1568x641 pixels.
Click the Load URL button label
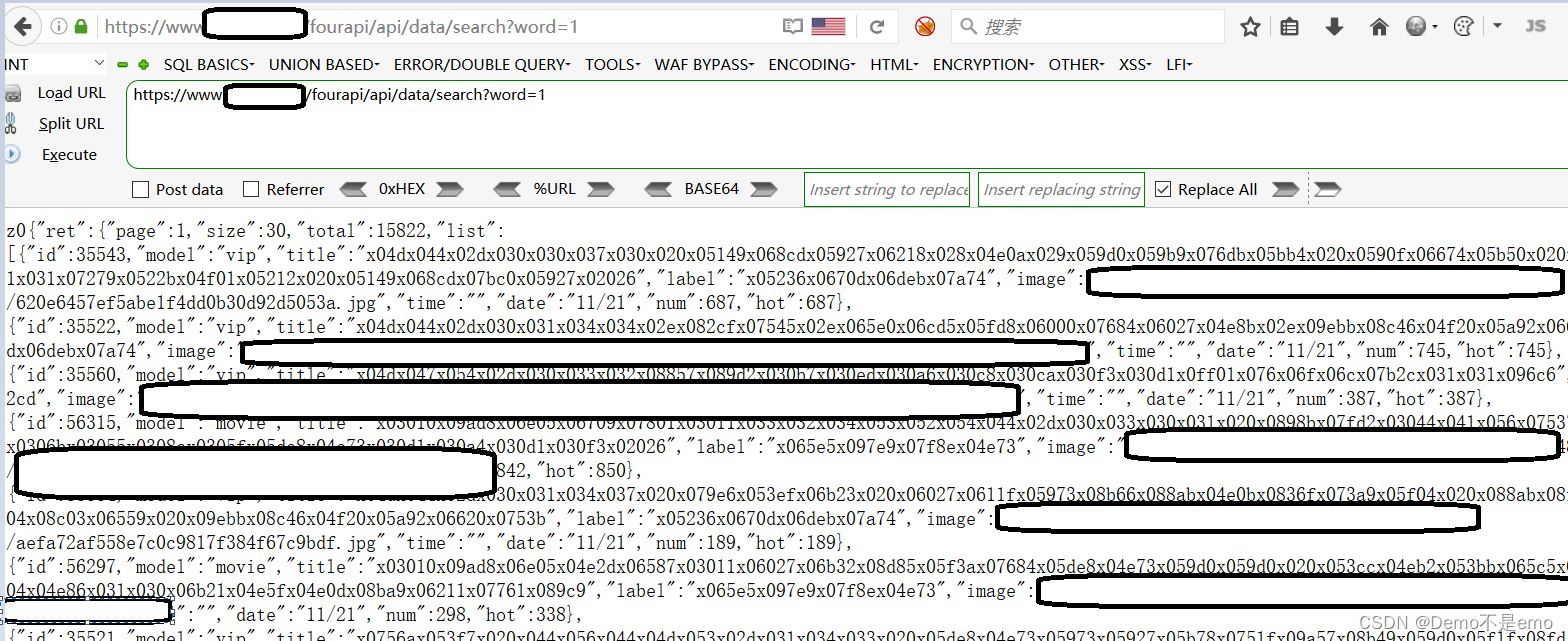71,93
